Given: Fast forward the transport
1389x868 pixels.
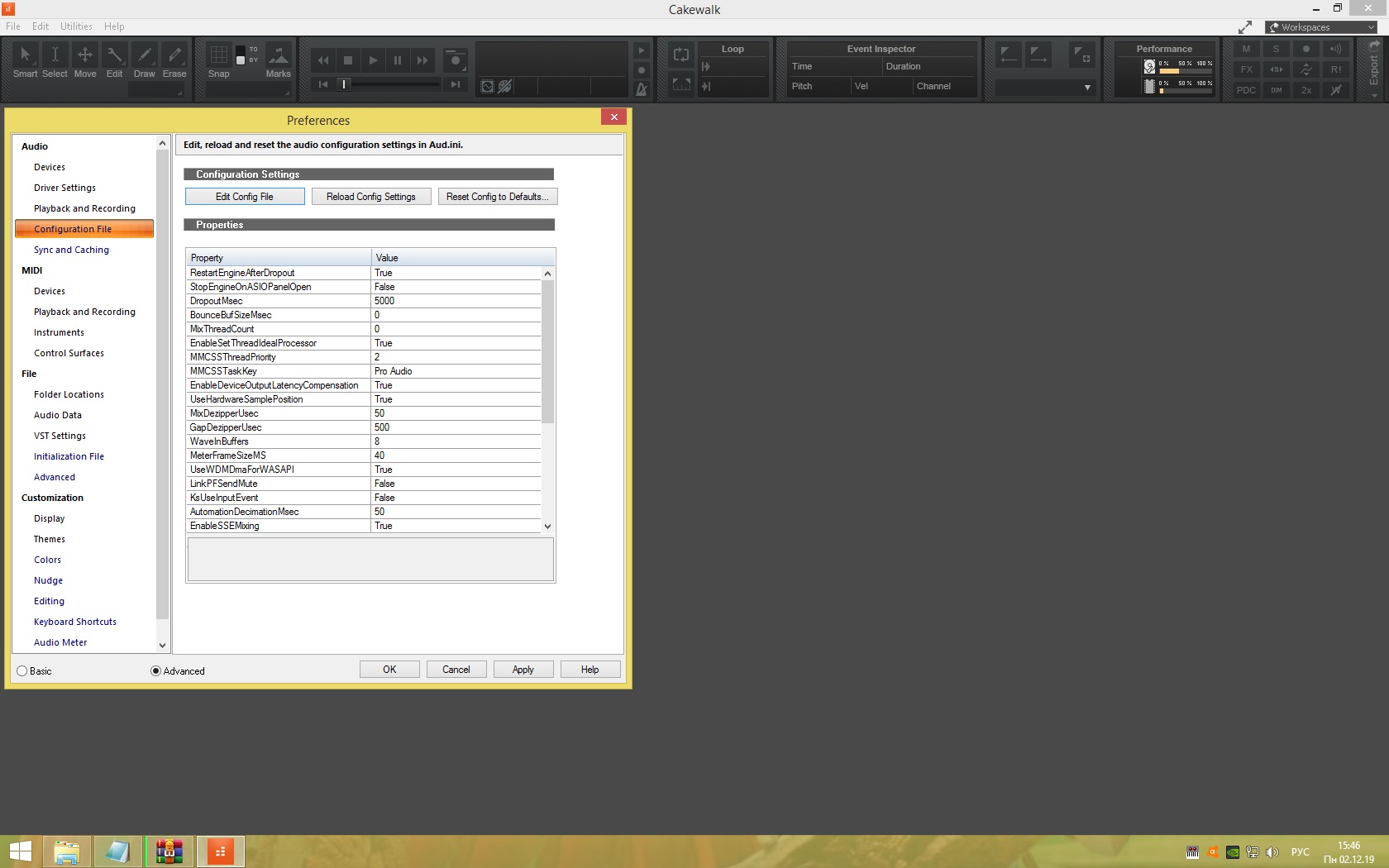Looking at the screenshot, I should click(x=422, y=60).
